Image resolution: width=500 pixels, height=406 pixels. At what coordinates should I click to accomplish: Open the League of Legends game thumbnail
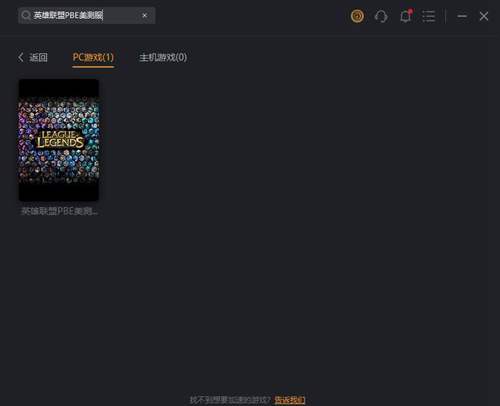(x=59, y=140)
